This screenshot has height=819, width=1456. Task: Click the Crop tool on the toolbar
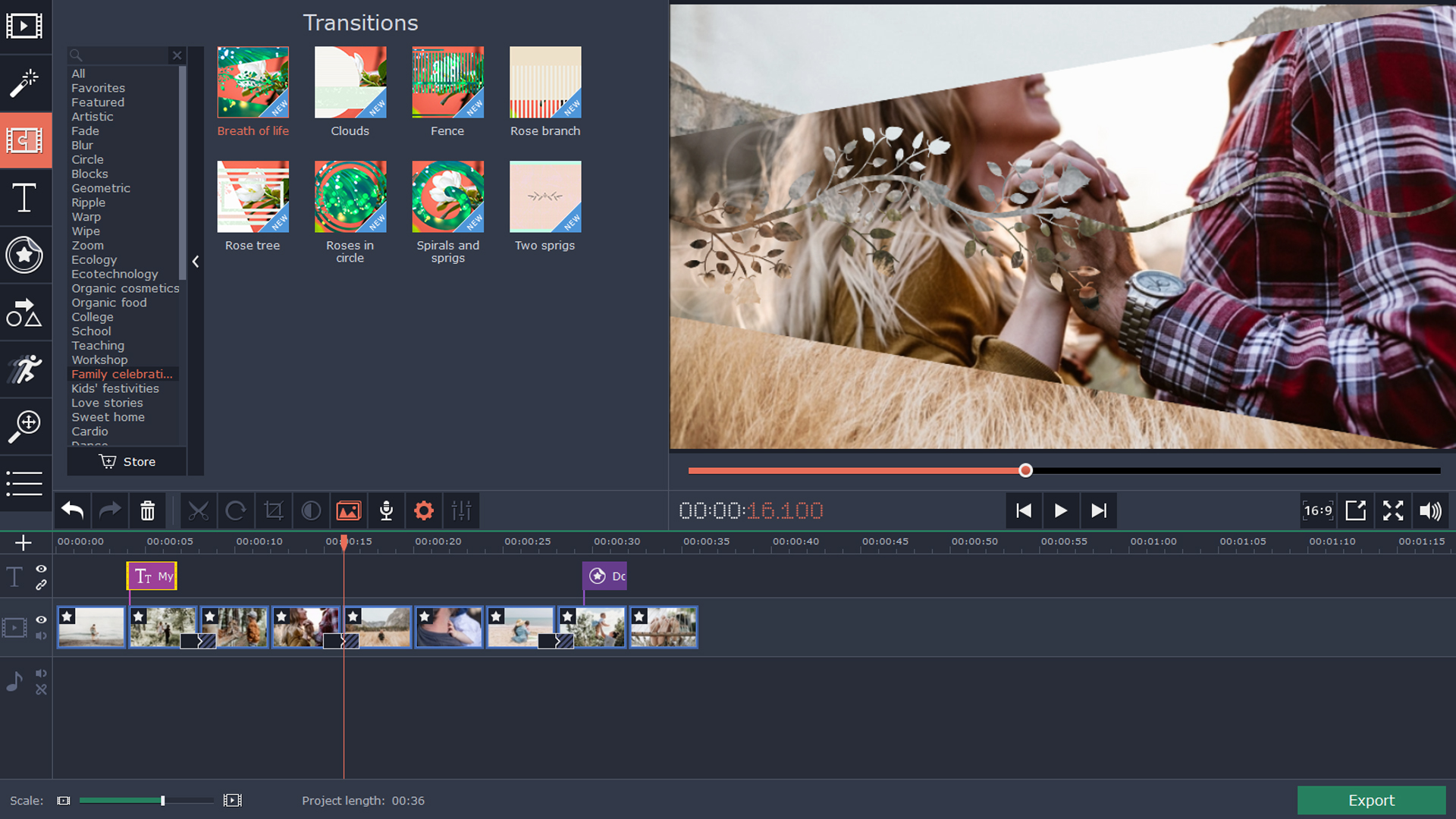(x=273, y=510)
